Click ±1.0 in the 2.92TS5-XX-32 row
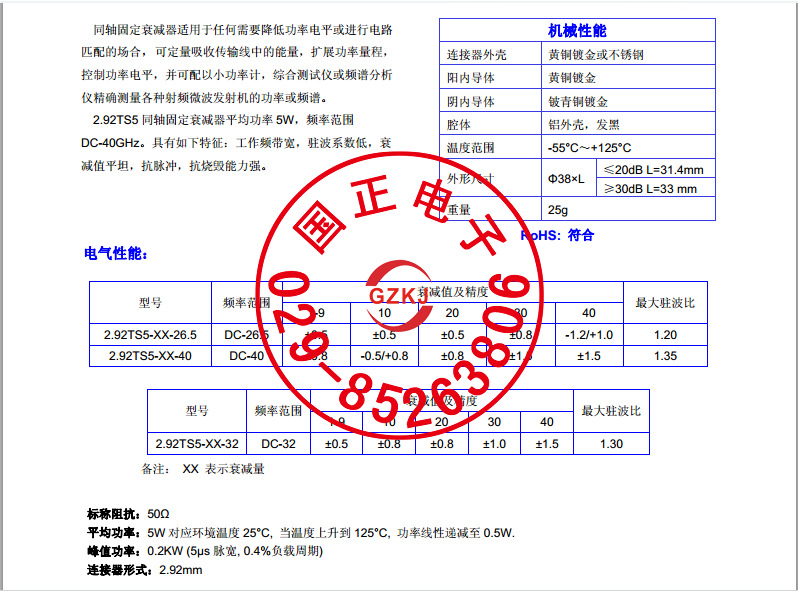Image resolution: width=798 pixels, height=591 pixels. click(x=494, y=444)
